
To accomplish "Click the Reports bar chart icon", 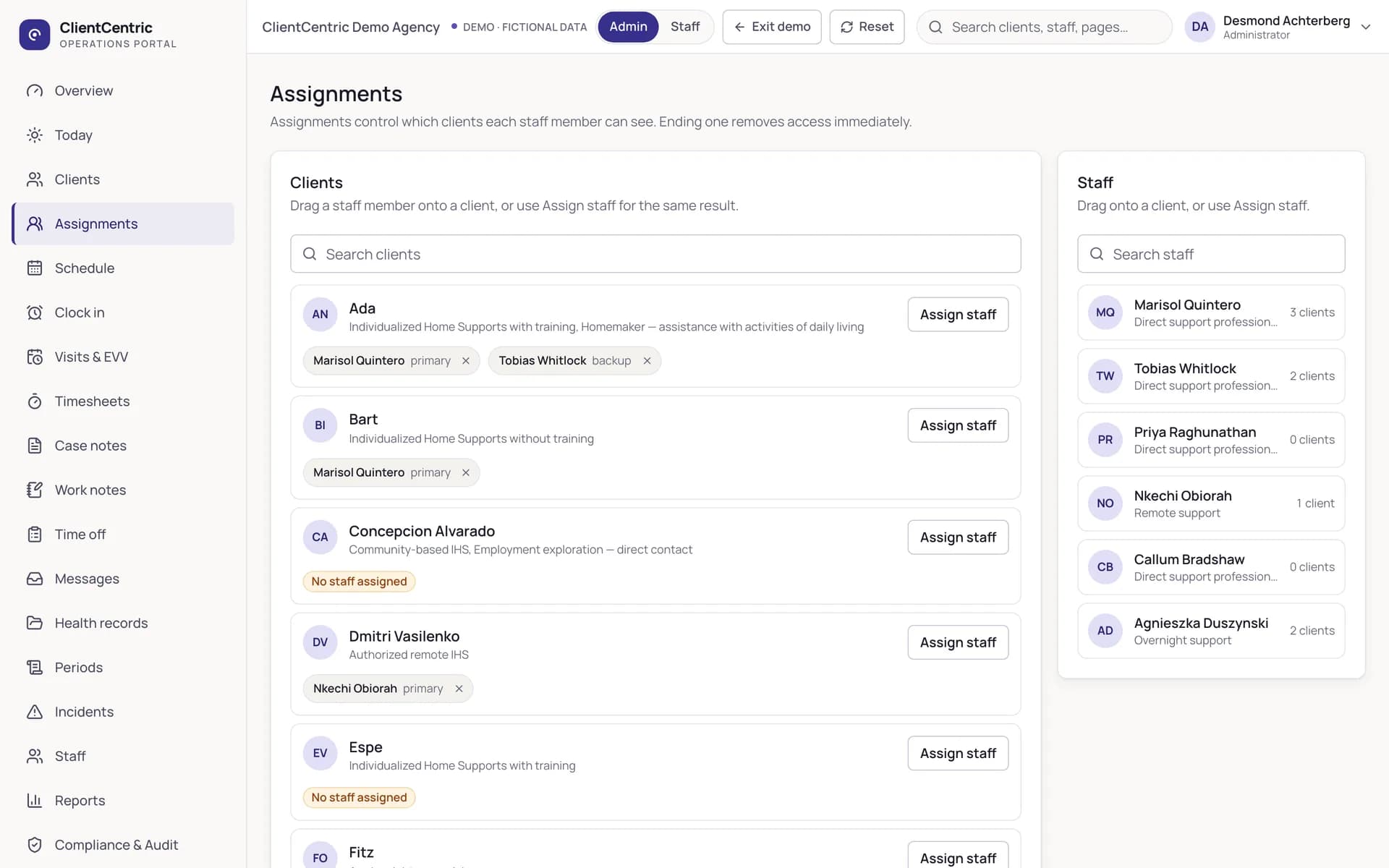I will (35, 801).
